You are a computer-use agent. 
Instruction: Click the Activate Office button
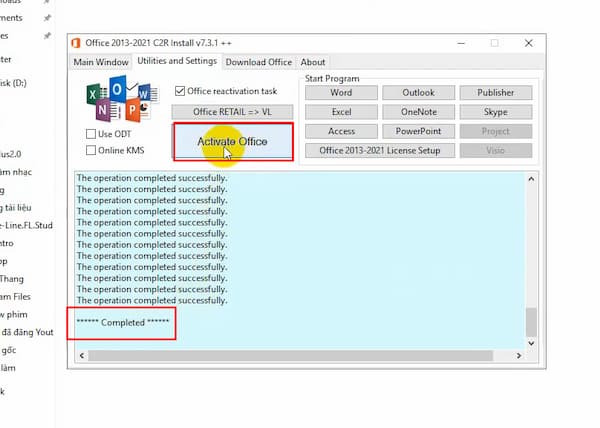click(x=233, y=142)
